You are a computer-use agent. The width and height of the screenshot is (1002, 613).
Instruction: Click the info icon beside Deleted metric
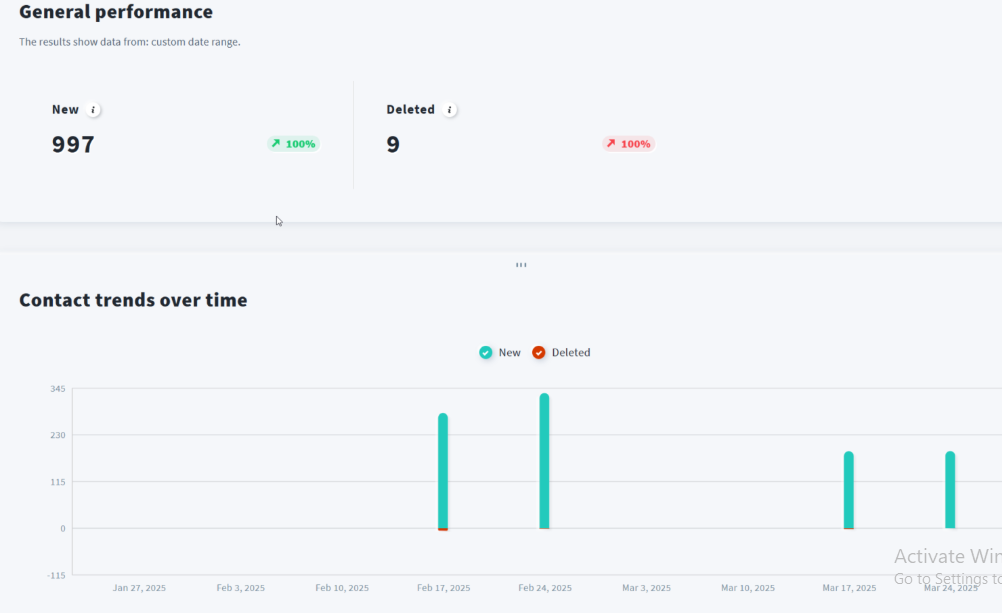pos(450,110)
